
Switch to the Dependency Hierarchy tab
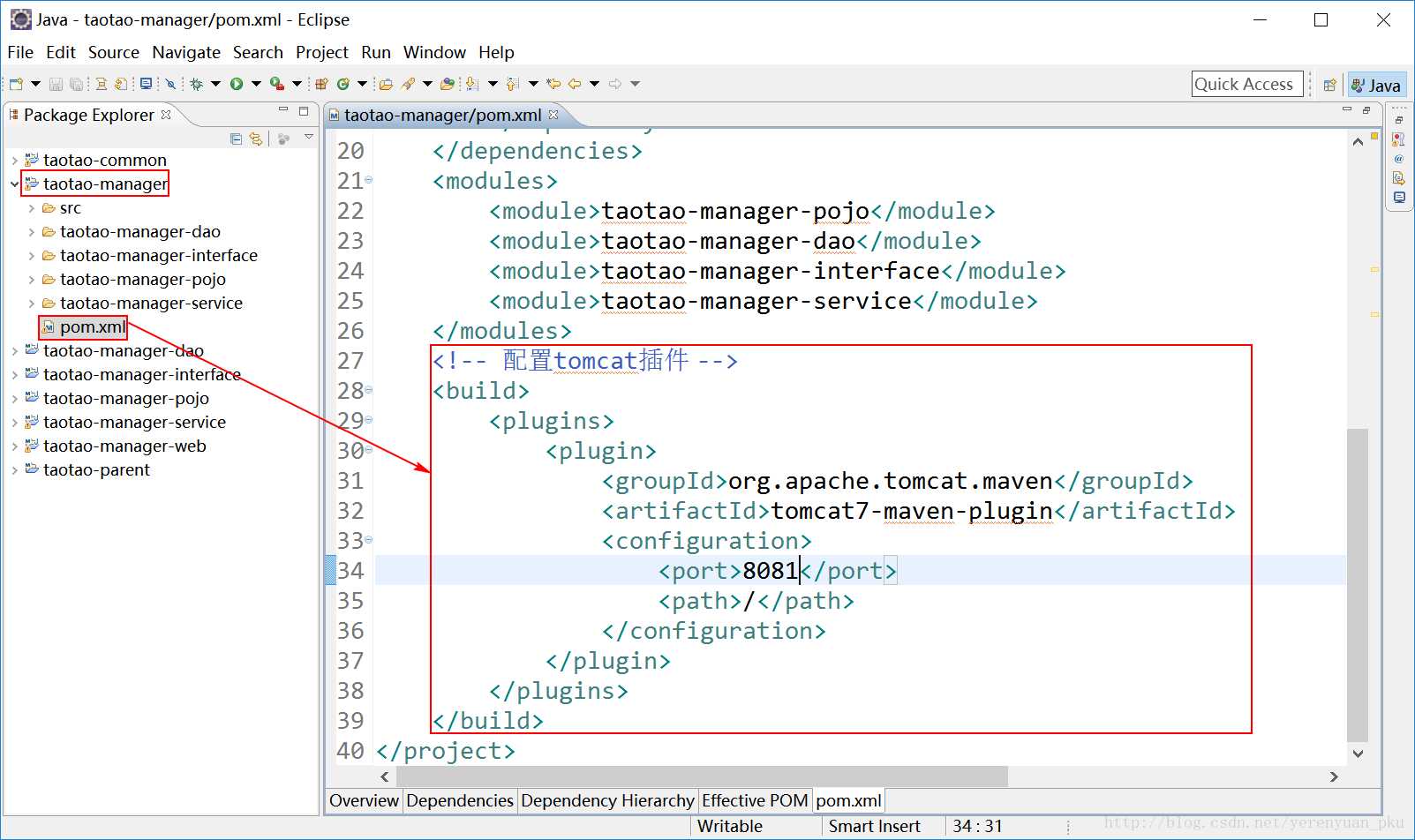(x=607, y=800)
